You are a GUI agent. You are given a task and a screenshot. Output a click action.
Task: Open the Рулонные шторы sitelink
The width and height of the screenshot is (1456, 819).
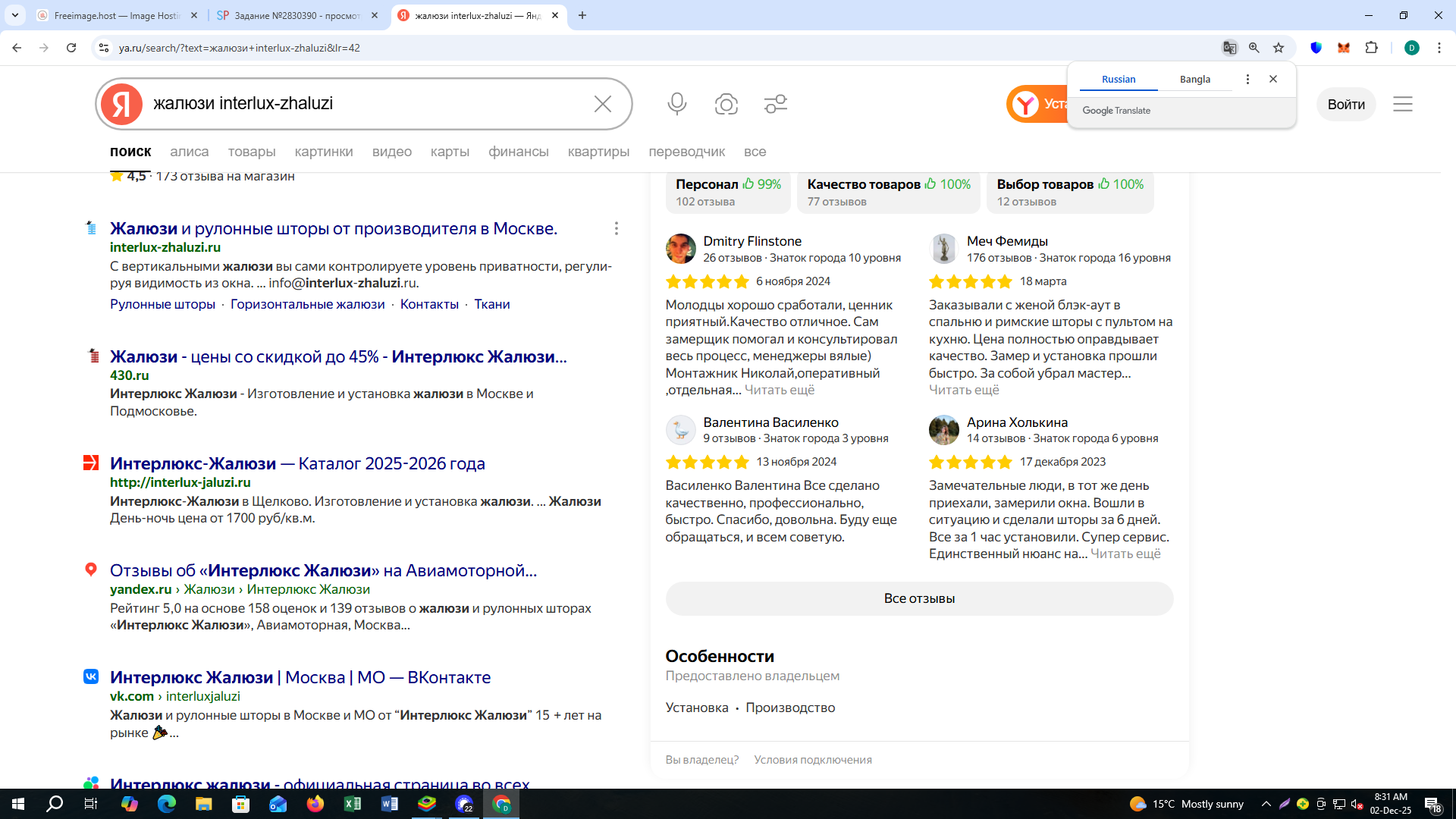click(x=162, y=304)
